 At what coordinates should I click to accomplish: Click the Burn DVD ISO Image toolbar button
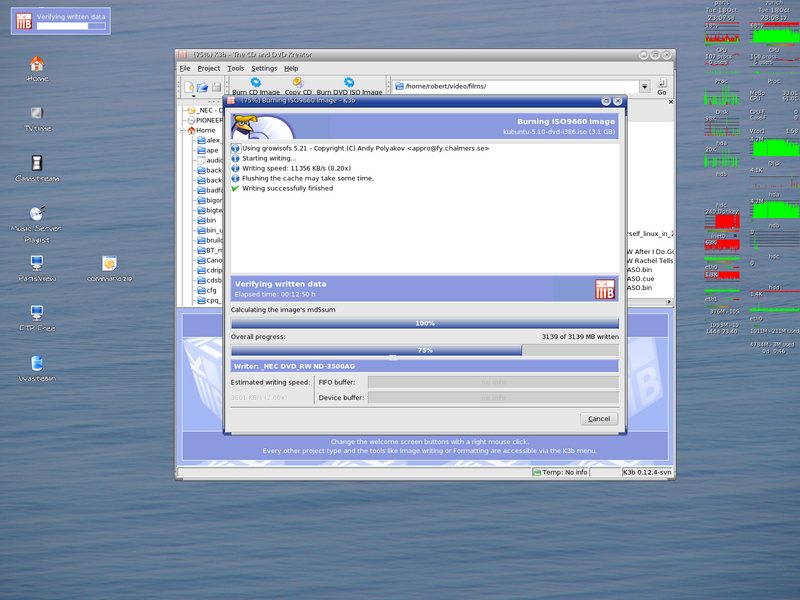click(349, 86)
